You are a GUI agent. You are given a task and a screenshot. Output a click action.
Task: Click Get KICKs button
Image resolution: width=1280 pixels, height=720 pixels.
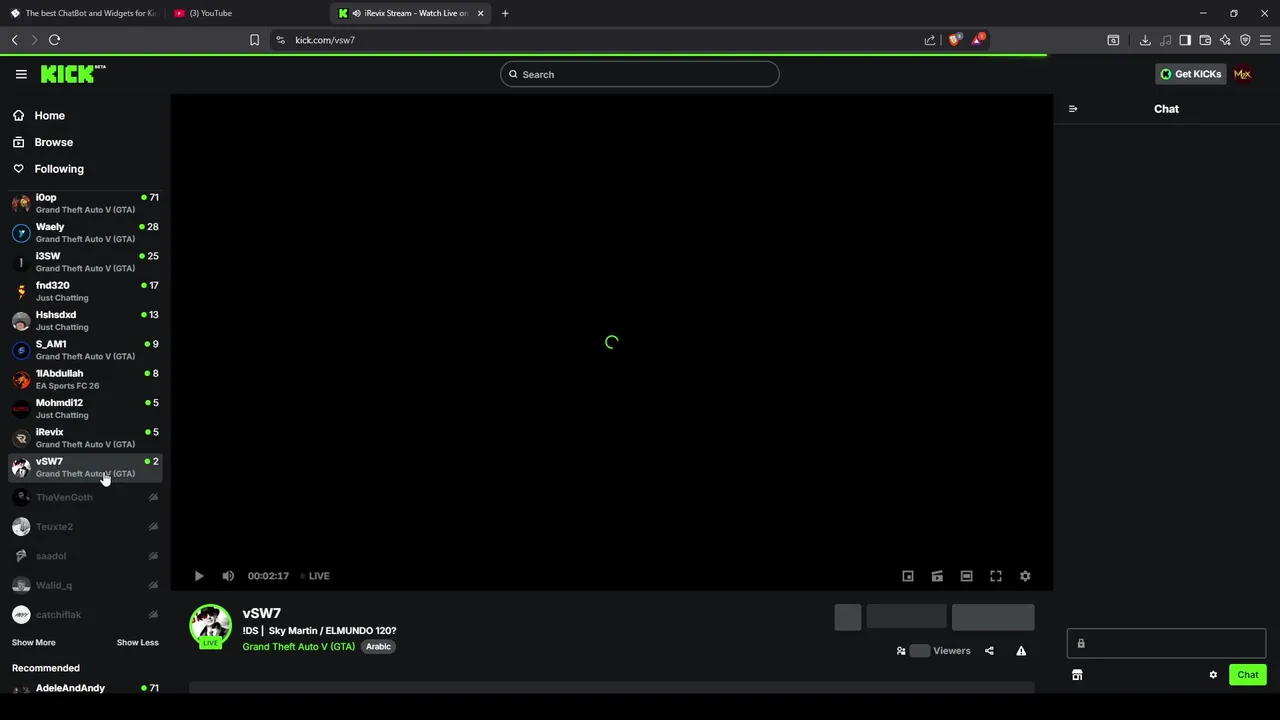1190,74
